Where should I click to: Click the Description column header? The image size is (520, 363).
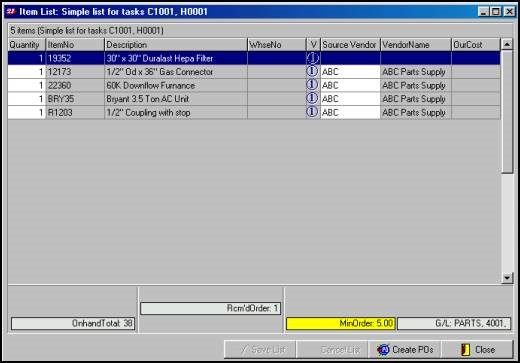point(176,45)
